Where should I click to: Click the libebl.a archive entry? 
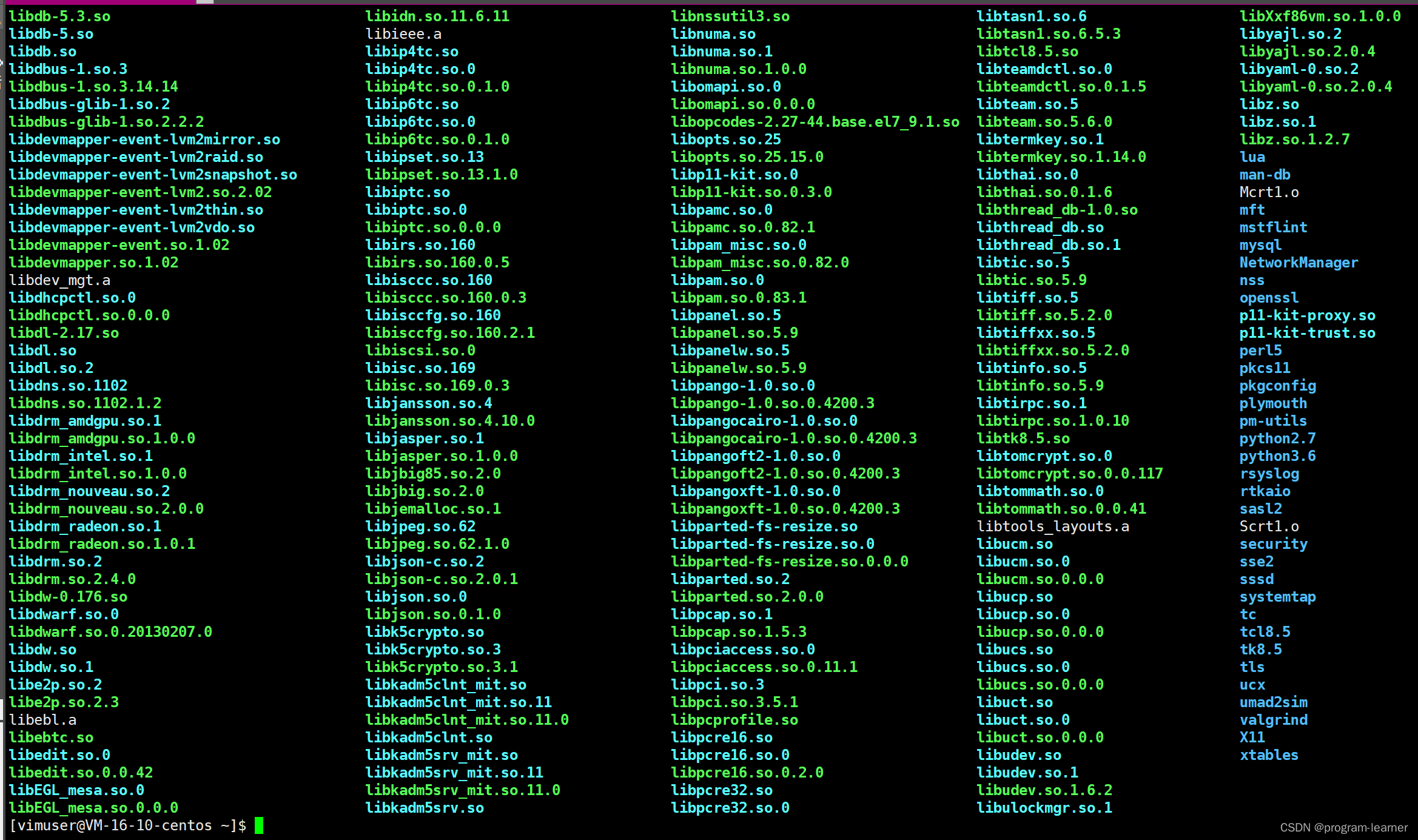(42, 720)
